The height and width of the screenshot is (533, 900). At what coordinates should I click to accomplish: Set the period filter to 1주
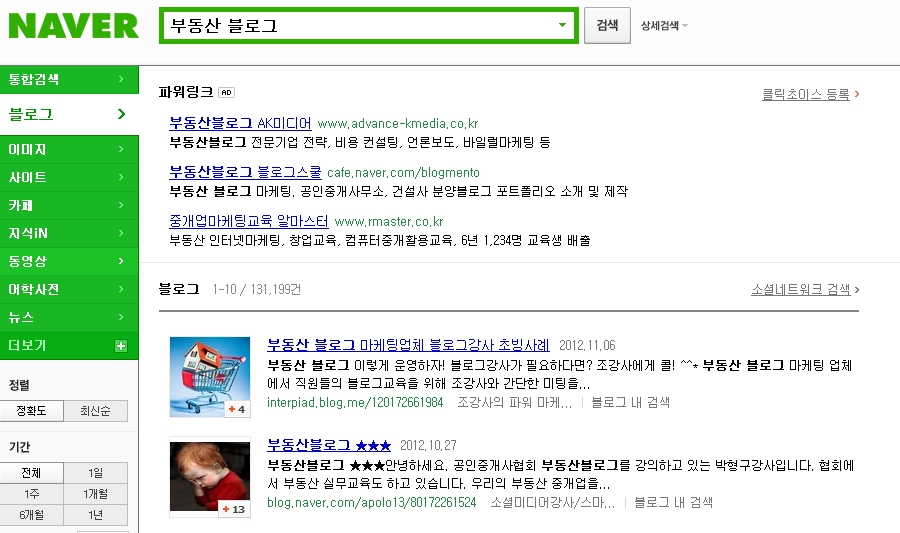tap(32, 494)
